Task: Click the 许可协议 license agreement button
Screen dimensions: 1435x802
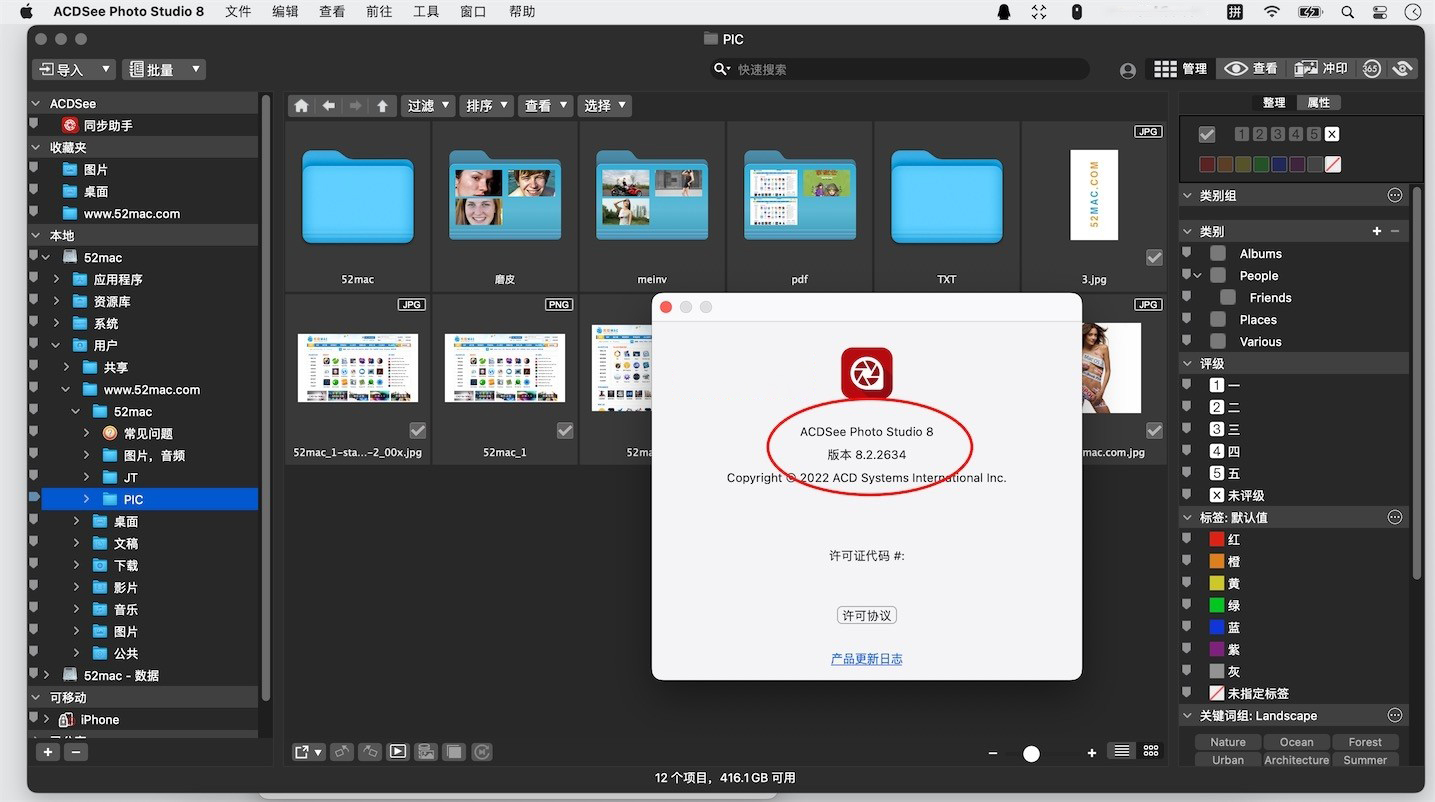Action: click(x=866, y=616)
